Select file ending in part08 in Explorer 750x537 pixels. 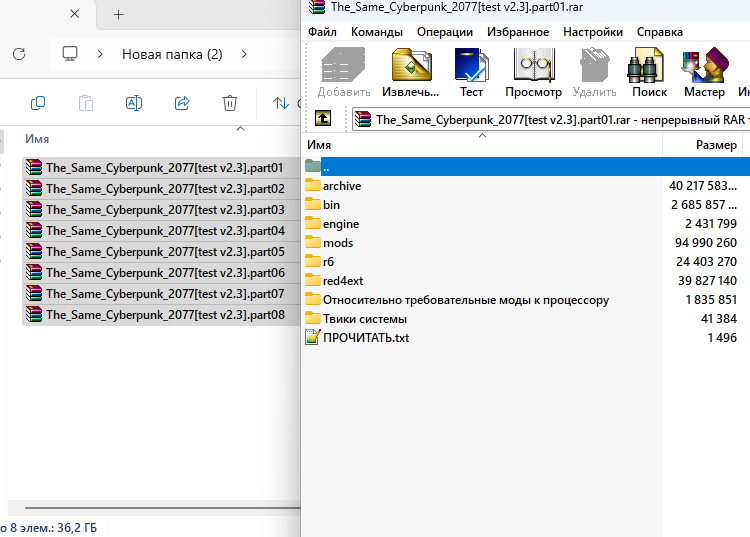[x=161, y=315]
